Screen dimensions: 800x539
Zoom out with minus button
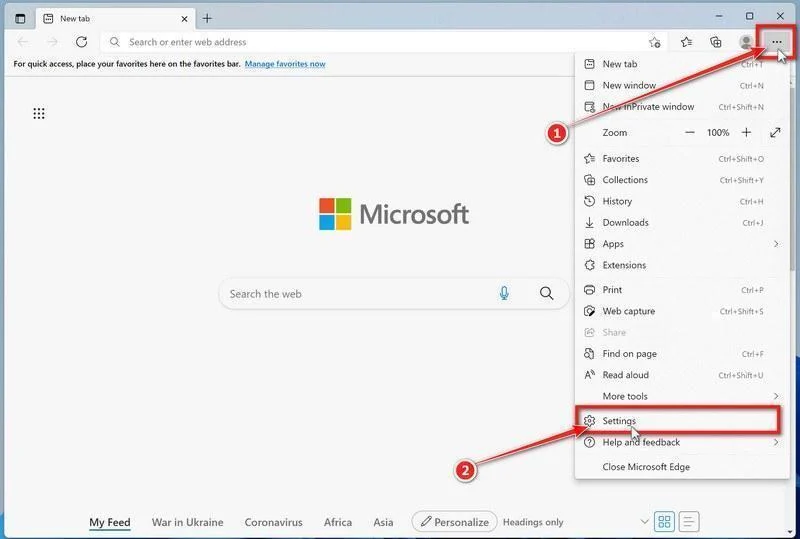click(690, 133)
